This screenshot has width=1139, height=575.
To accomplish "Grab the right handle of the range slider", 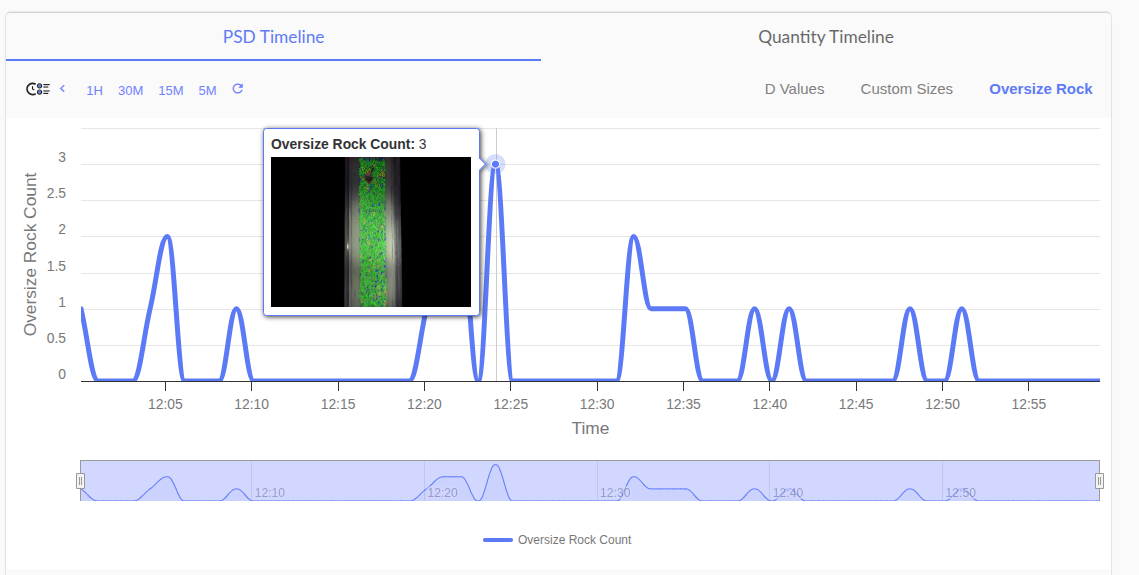I will tap(1099, 481).
